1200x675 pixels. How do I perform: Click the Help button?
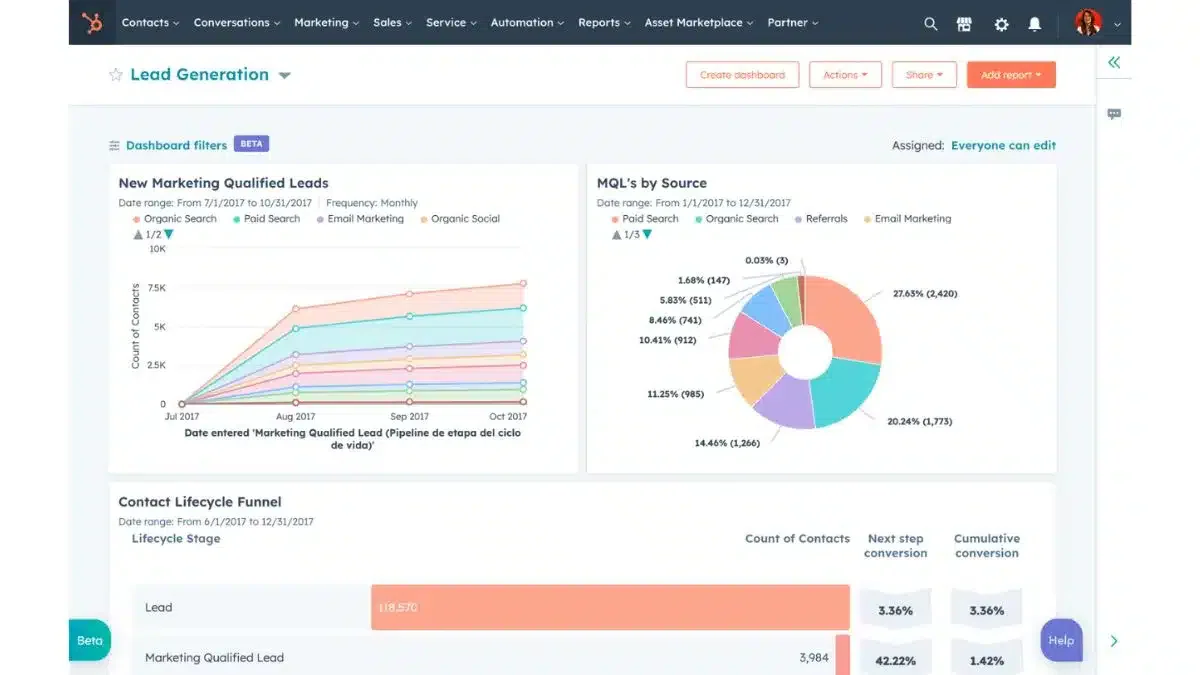(x=1061, y=640)
